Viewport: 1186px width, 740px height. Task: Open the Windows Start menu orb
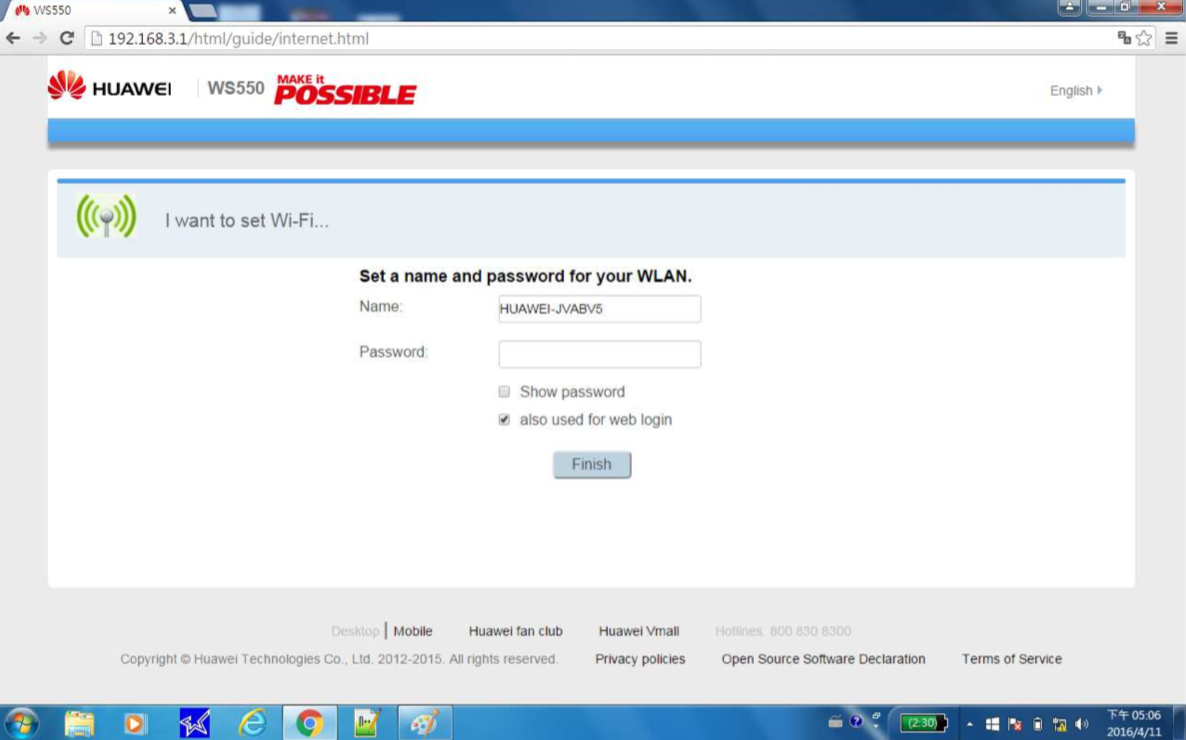(21, 723)
